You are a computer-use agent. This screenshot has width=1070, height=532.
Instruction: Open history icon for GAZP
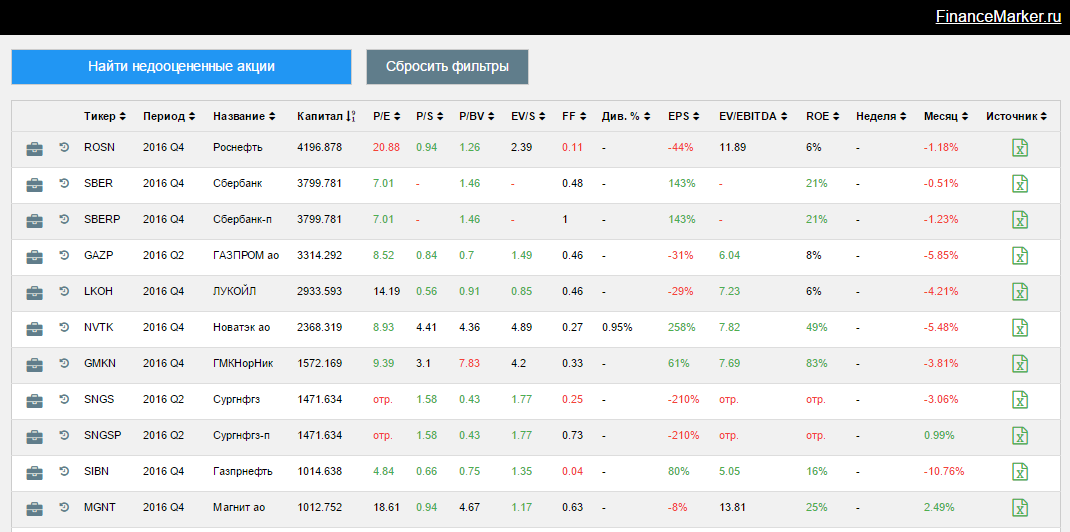[x=64, y=256]
